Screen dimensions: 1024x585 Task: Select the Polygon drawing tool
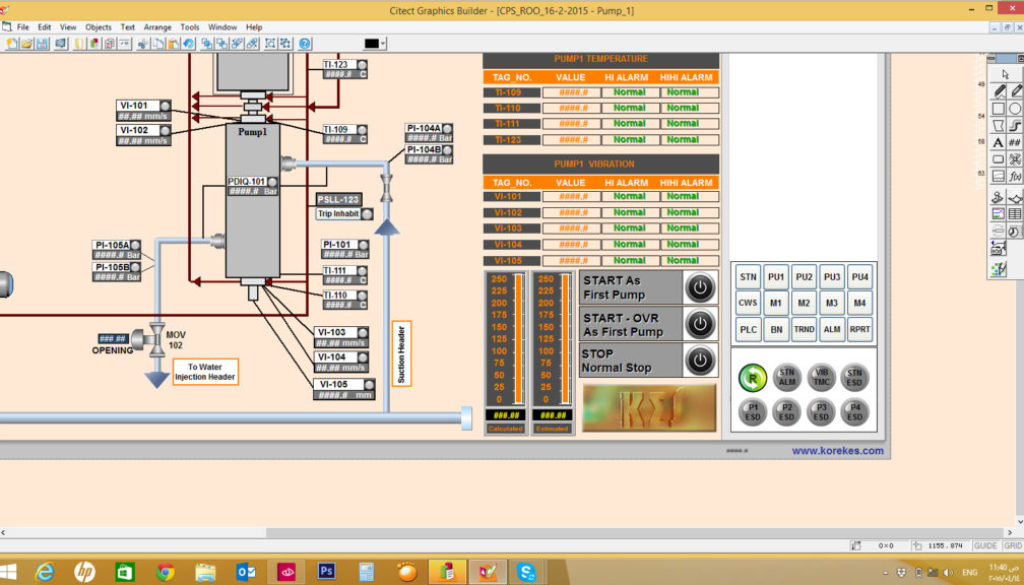[x=999, y=125]
